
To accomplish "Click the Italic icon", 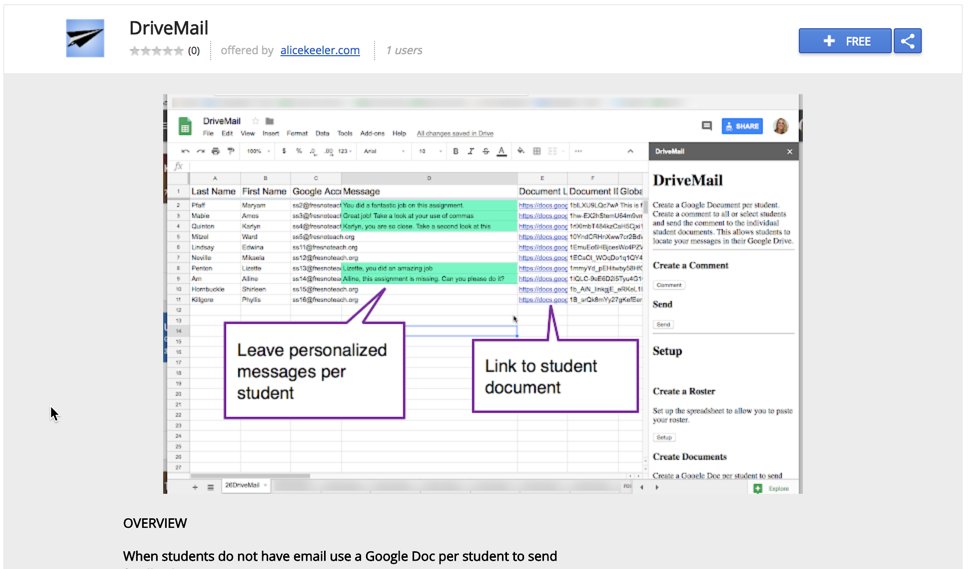I will point(471,151).
